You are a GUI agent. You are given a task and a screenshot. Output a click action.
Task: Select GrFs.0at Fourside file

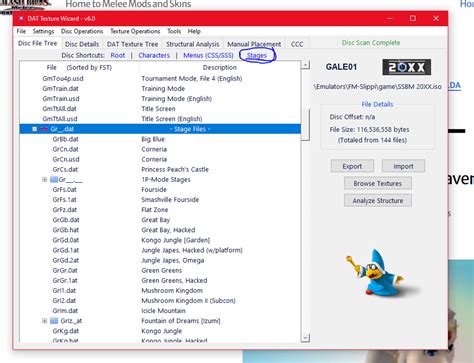(x=160, y=189)
